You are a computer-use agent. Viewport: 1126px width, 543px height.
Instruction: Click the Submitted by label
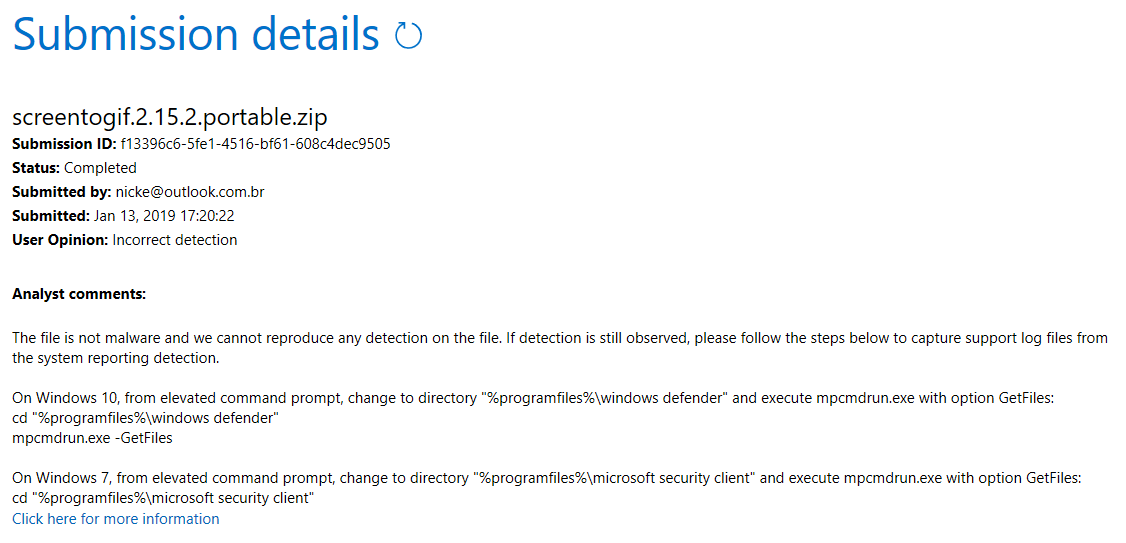tap(62, 192)
